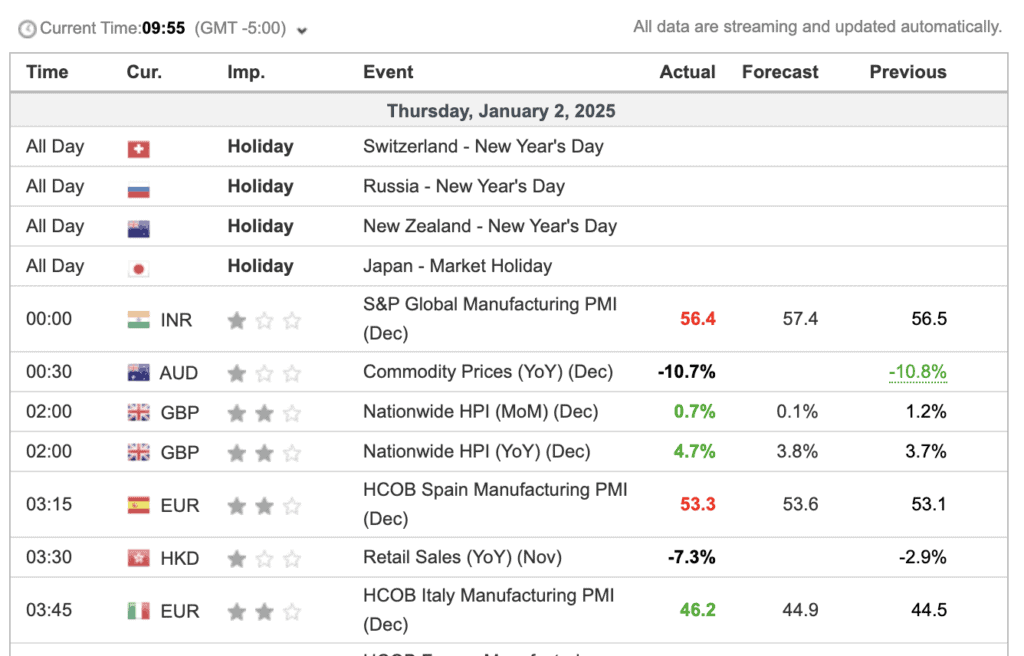
Task: Click the UK flag on Nationwide HPI row
Action: (x=140, y=411)
